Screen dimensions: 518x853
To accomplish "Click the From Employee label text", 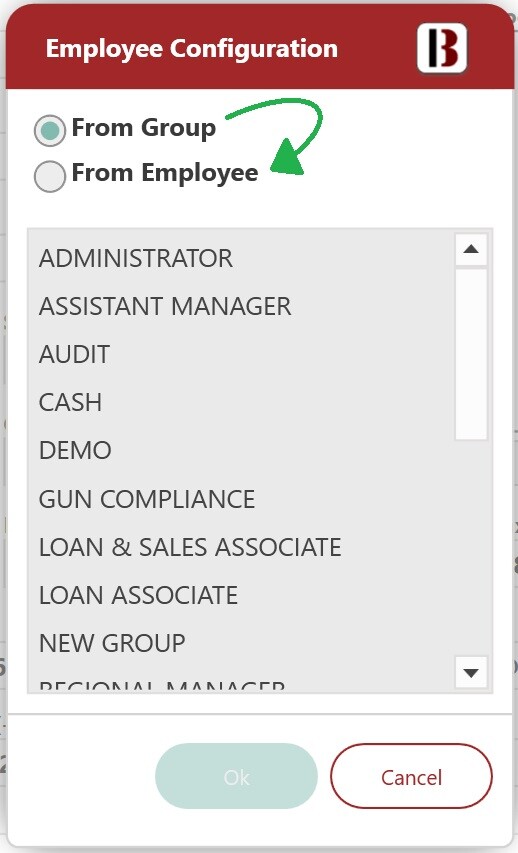I will [165, 174].
